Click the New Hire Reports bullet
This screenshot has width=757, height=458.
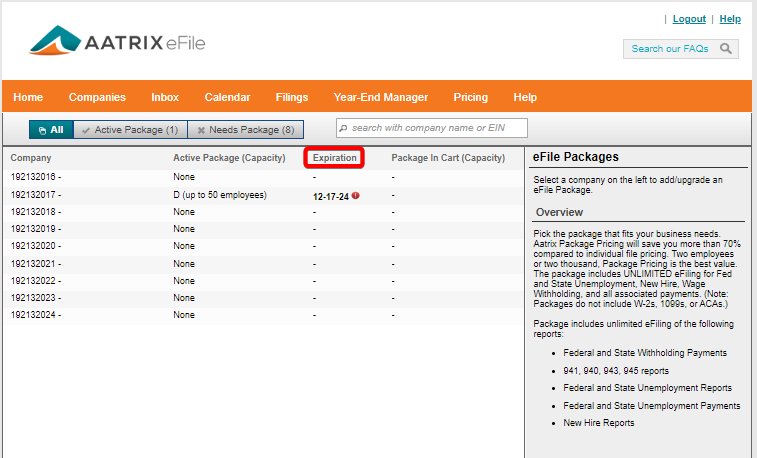pyautogui.click(x=599, y=423)
